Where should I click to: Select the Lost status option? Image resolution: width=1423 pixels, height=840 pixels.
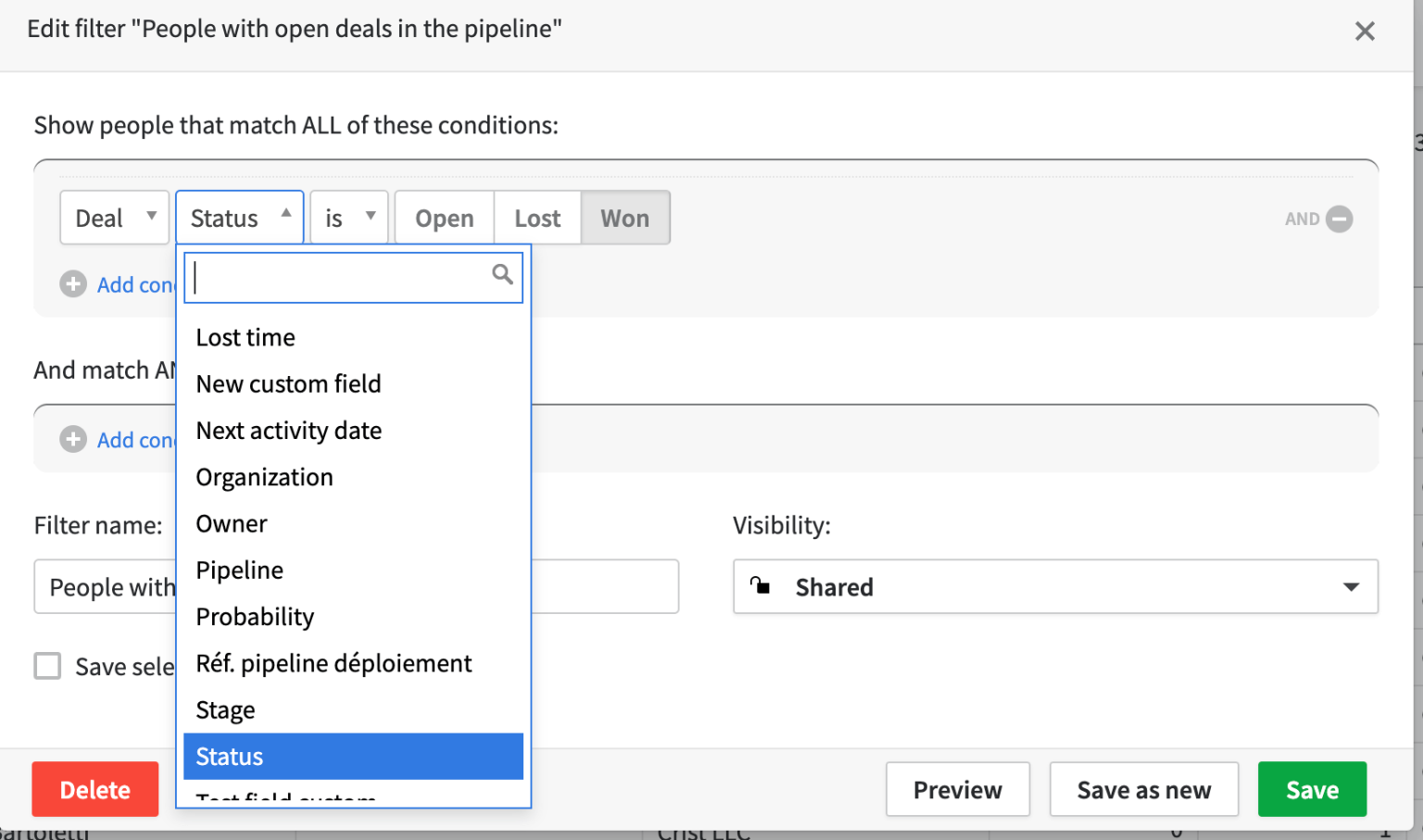click(536, 218)
